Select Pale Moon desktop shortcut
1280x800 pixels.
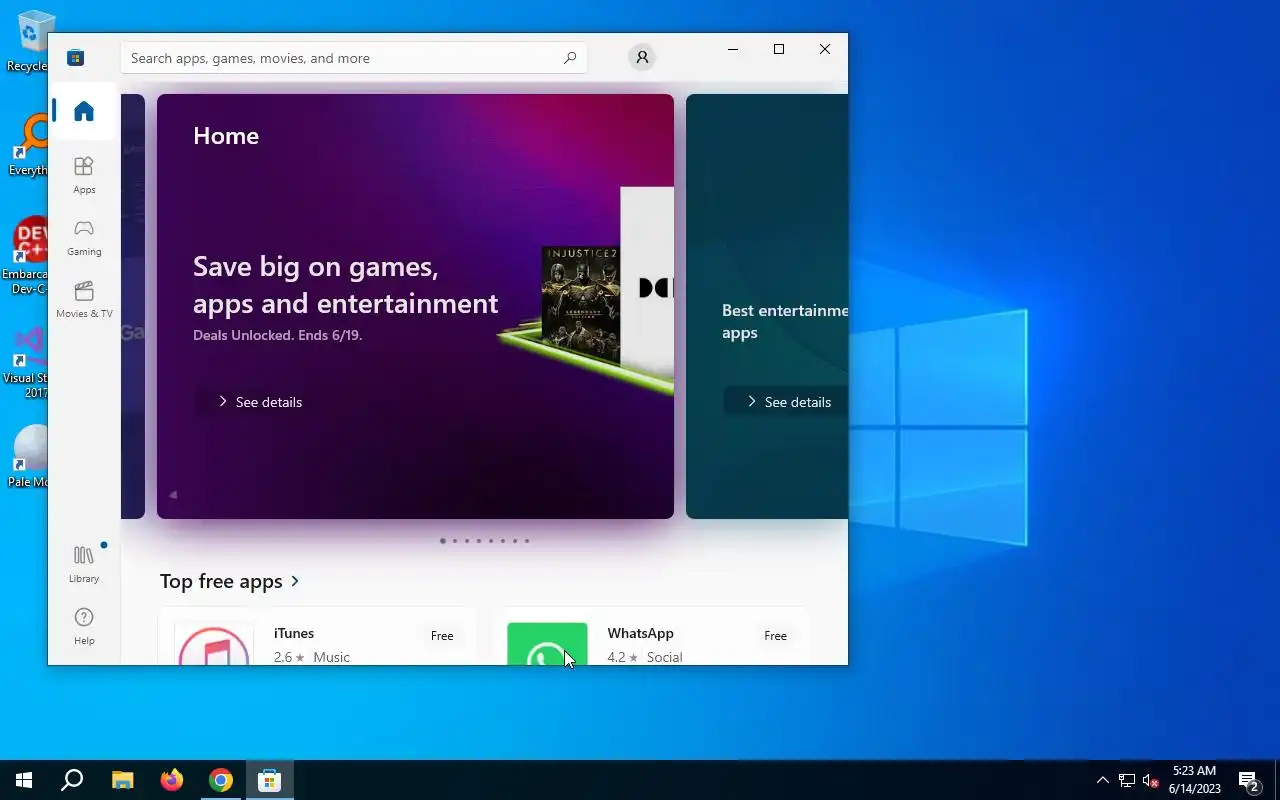pos(28,457)
